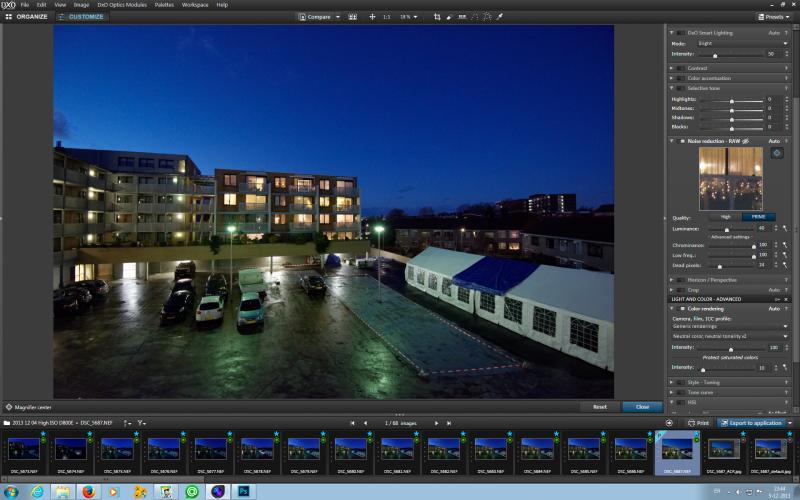The image size is (800, 500).
Task: Open Internet Explorer from the taskbar
Action: pos(37,492)
